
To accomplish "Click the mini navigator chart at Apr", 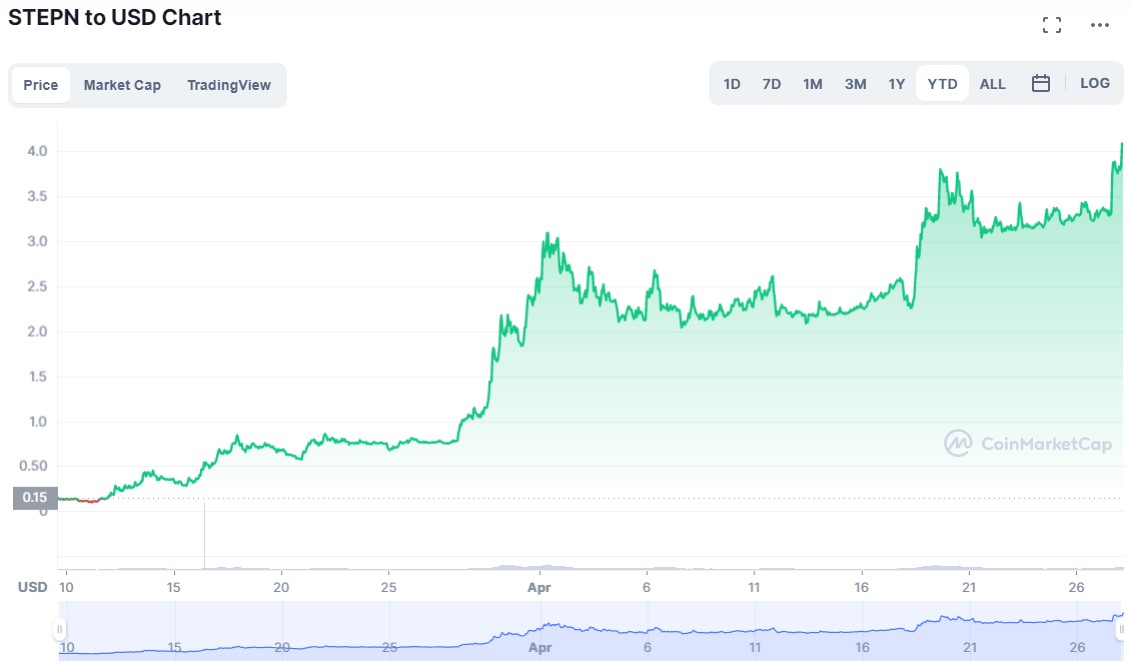I will tap(540, 630).
